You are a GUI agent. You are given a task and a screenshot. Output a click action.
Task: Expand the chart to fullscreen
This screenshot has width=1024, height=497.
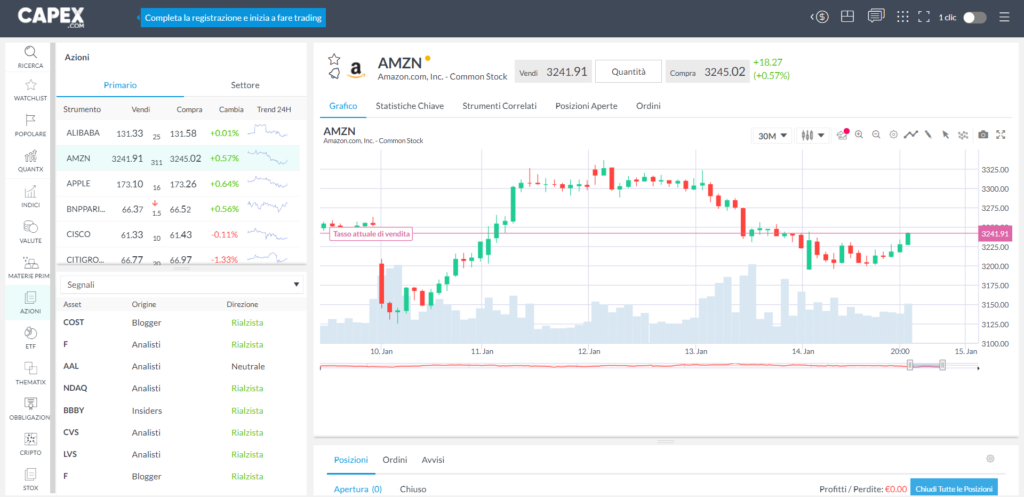(1000, 135)
